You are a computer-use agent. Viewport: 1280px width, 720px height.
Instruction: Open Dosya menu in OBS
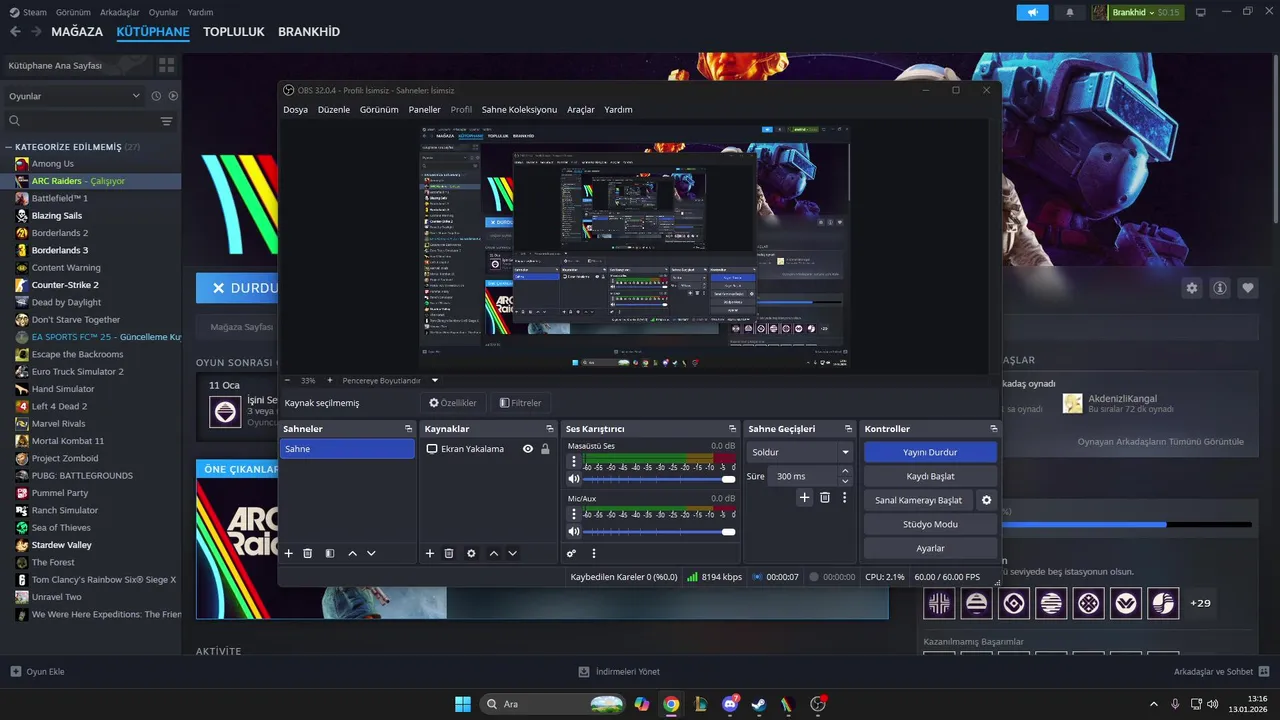click(x=295, y=110)
